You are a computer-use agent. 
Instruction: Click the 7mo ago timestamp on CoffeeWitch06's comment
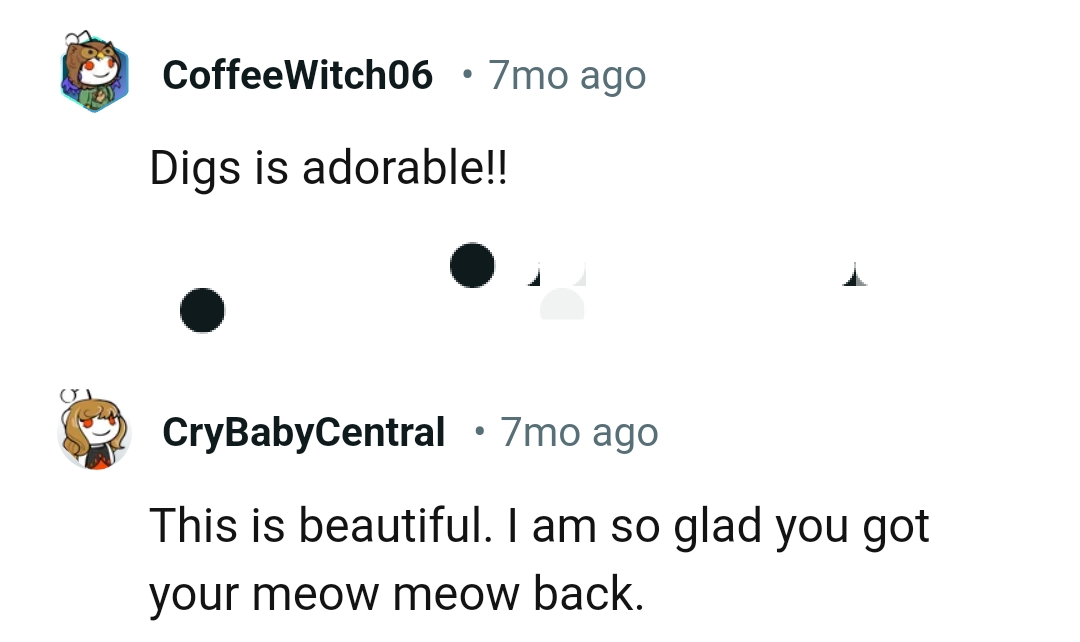click(x=566, y=74)
